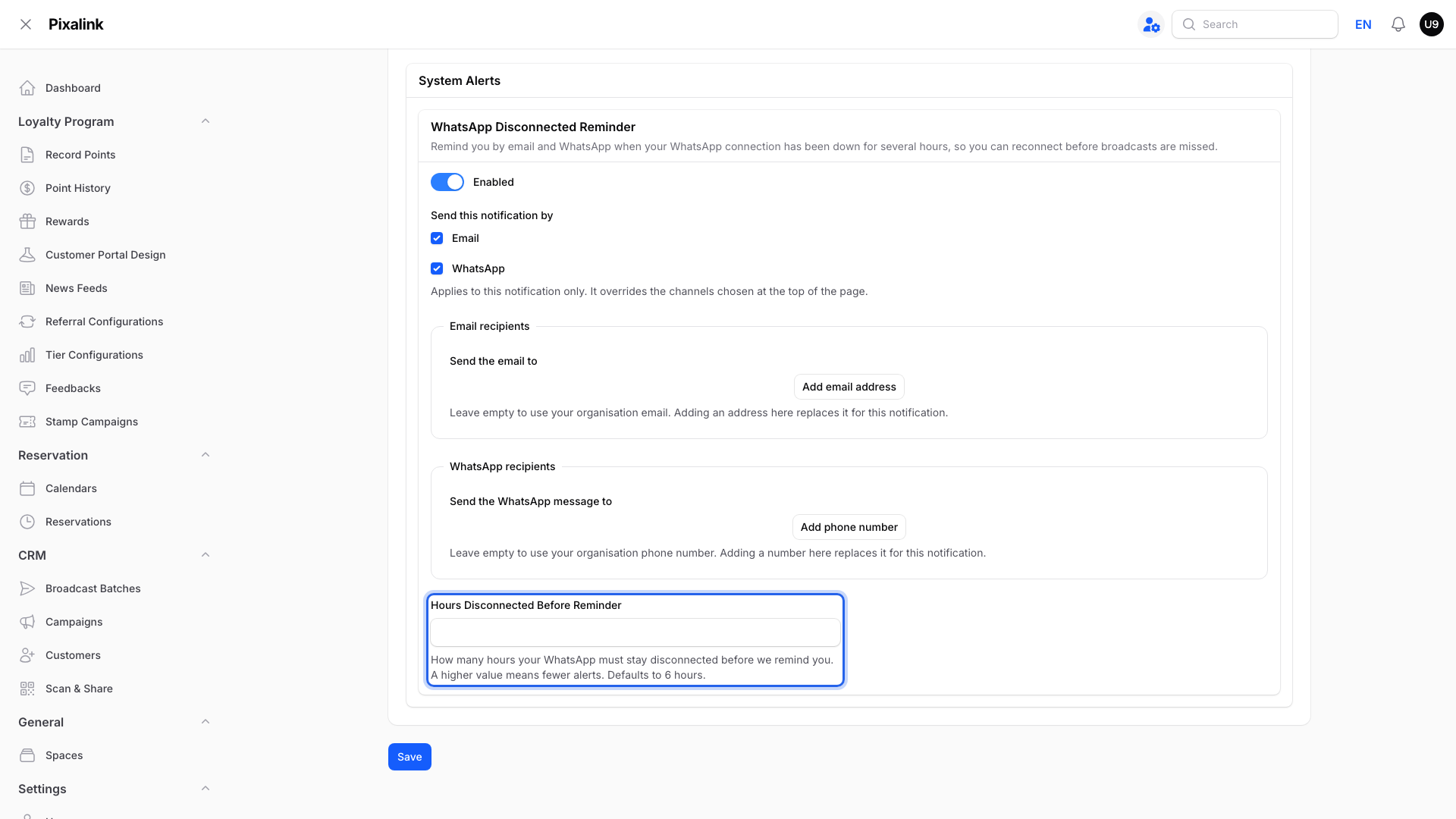Click the Spaces storage icon

tap(27, 755)
